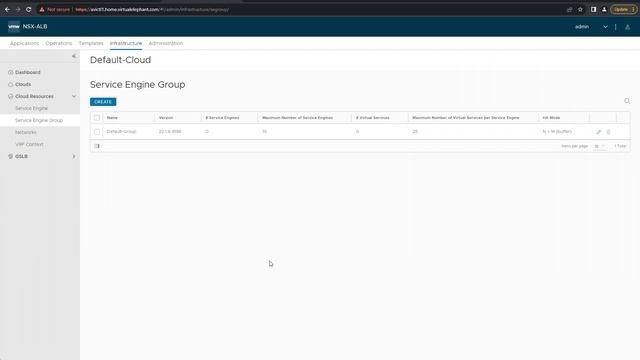Open the Administration tab

coord(166,43)
